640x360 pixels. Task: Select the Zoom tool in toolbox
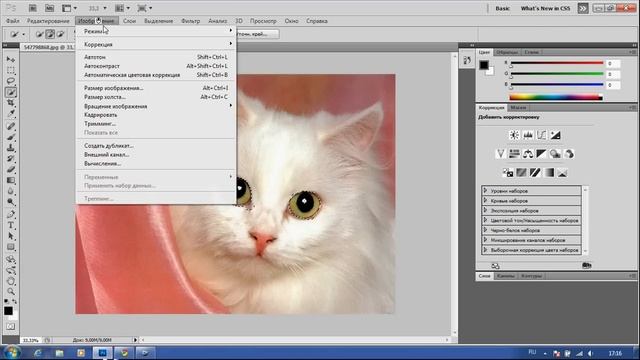[11, 291]
